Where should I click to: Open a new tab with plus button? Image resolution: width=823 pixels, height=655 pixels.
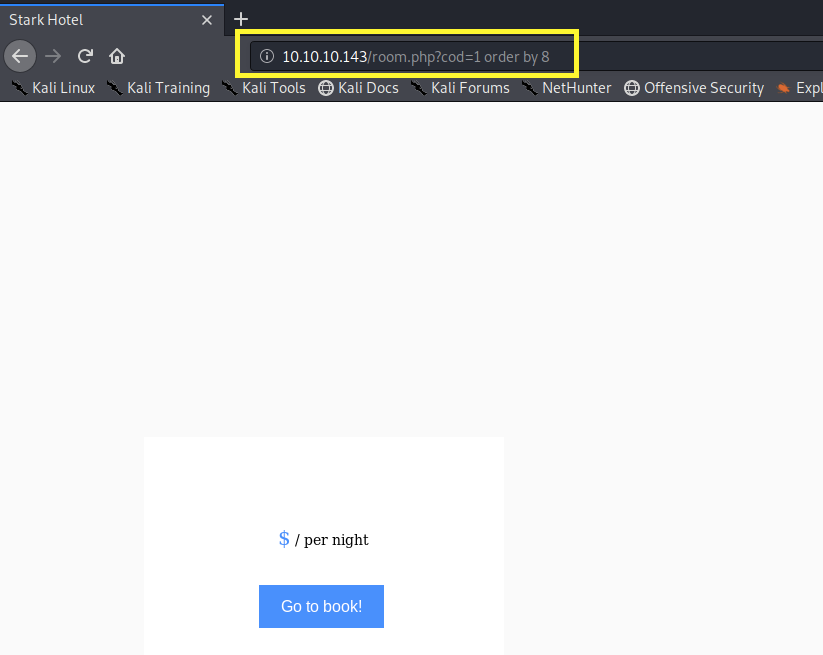(241, 19)
